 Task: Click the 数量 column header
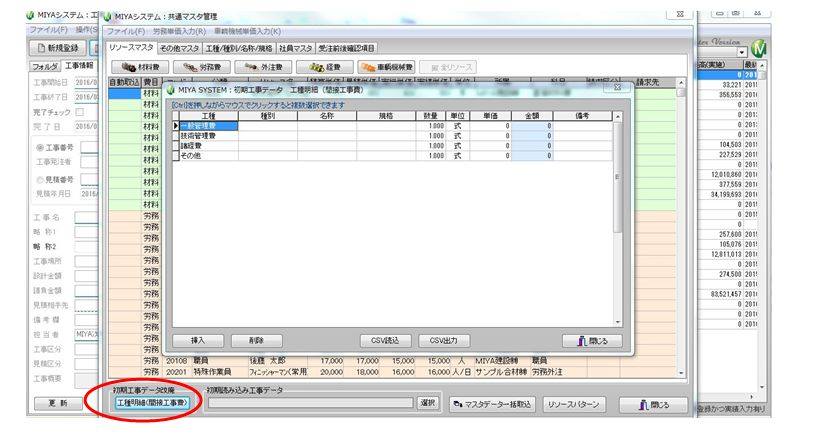click(x=430, y=116)
